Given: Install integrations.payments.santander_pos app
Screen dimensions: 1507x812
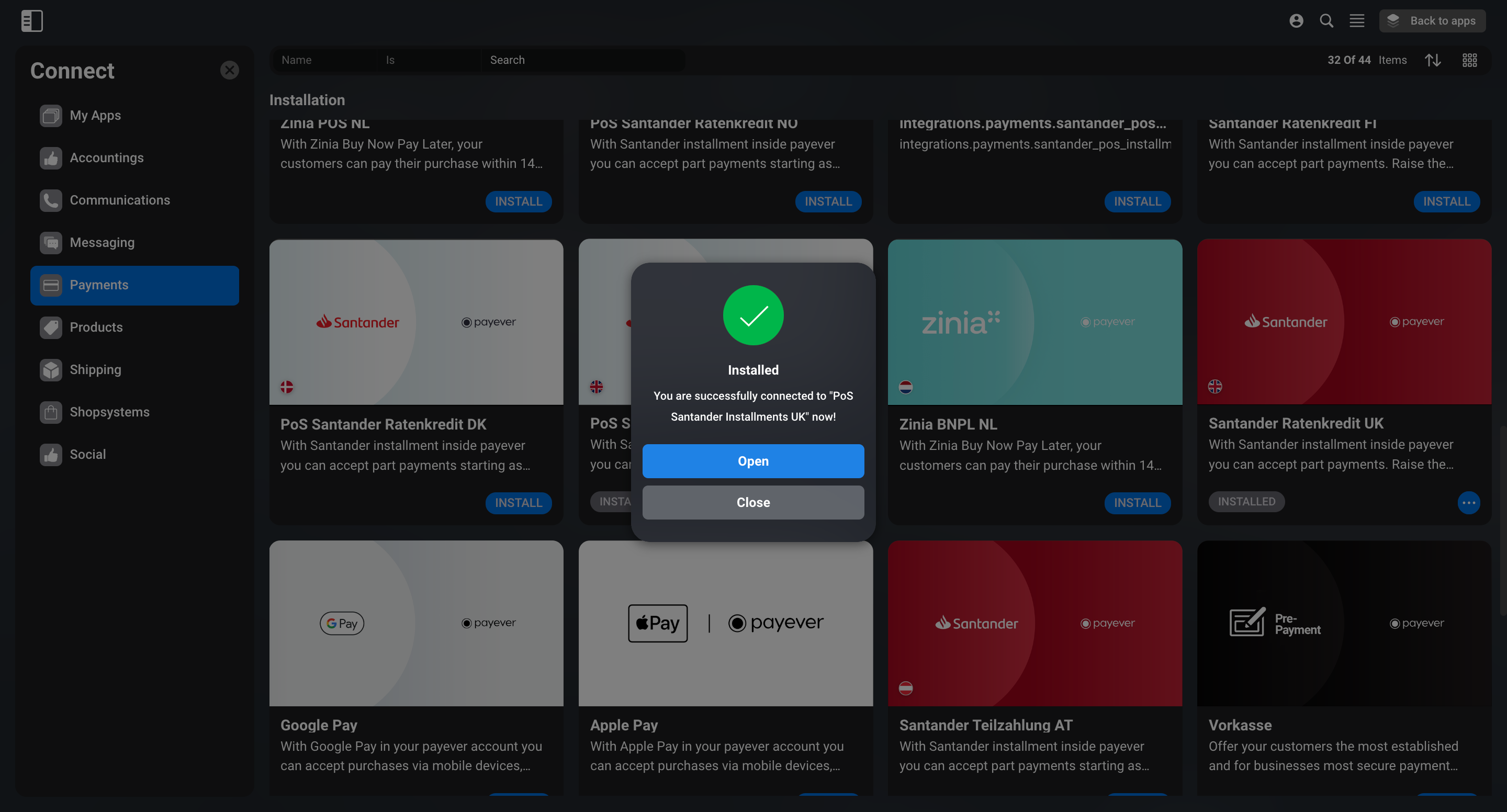Looking at the screenshot, I should tap(1137, 202).
